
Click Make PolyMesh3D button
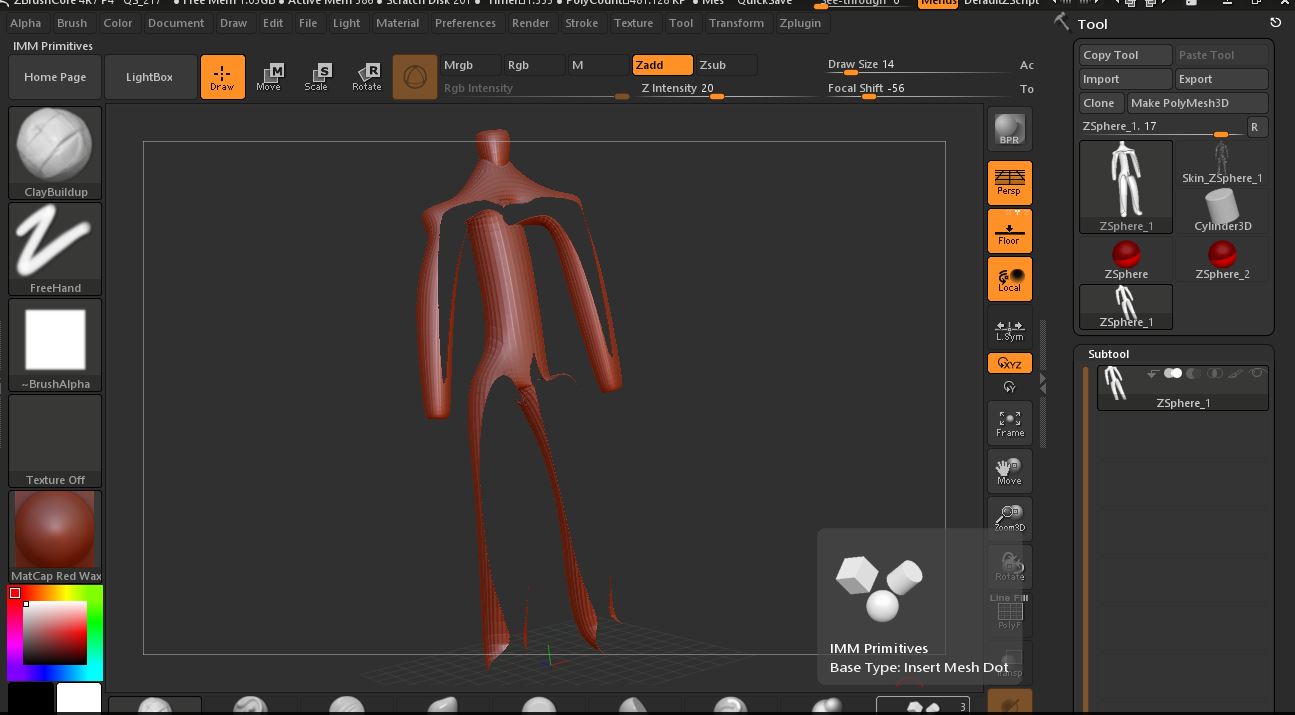tap(1198, 103)
